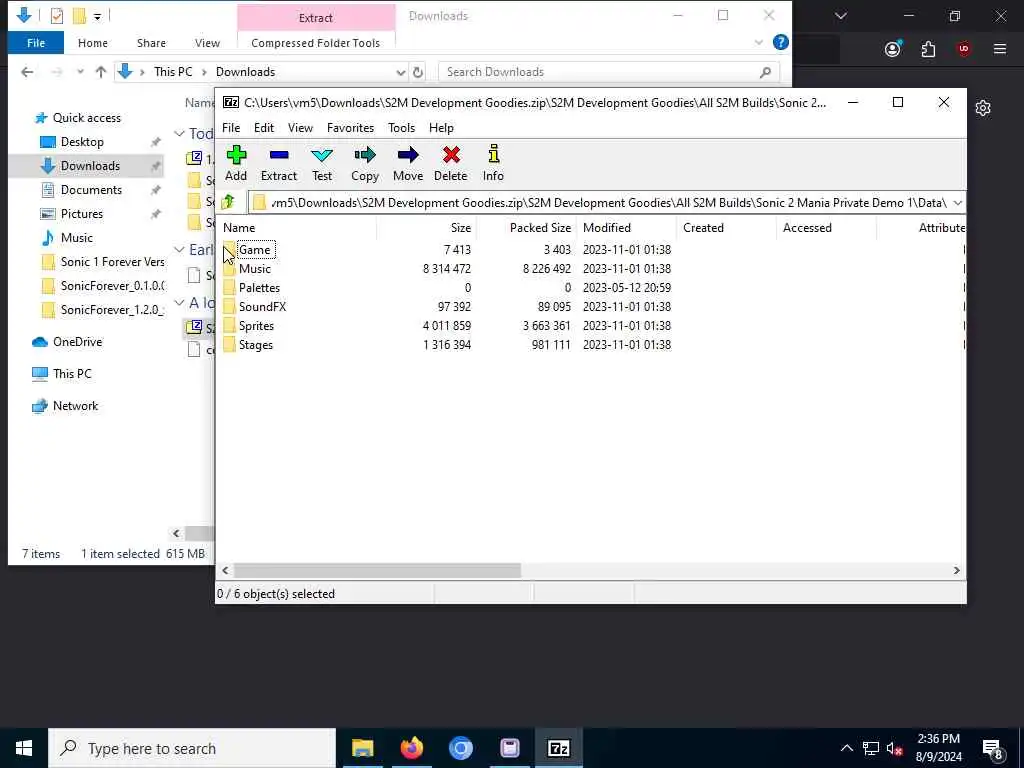Switch to the 7-Zip taskbar icon
This screenshot has height=768, width=1024.
(x=558, y=748)
